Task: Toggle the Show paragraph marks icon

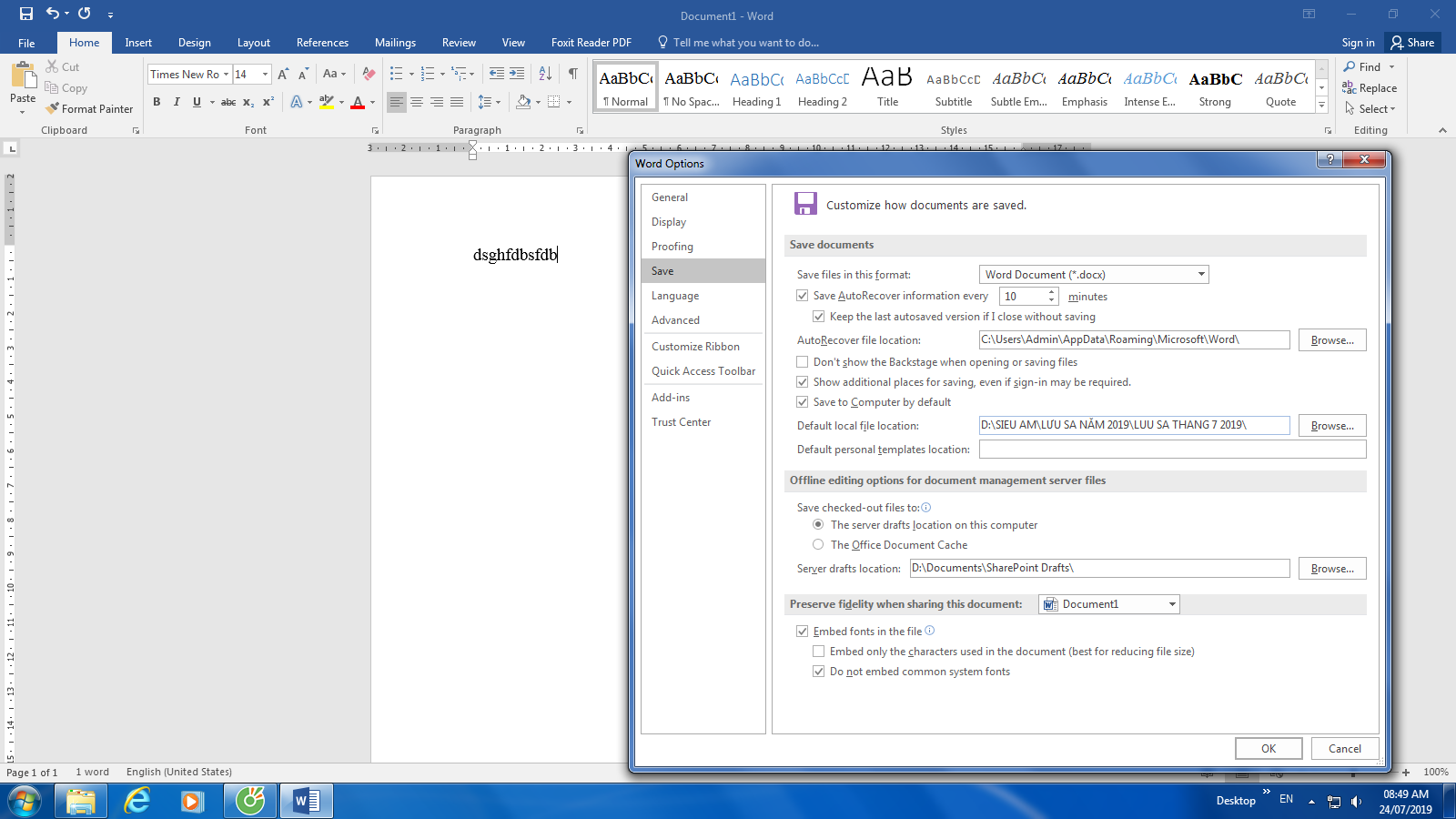Action: pyautogui.click(x=572, y=74)
